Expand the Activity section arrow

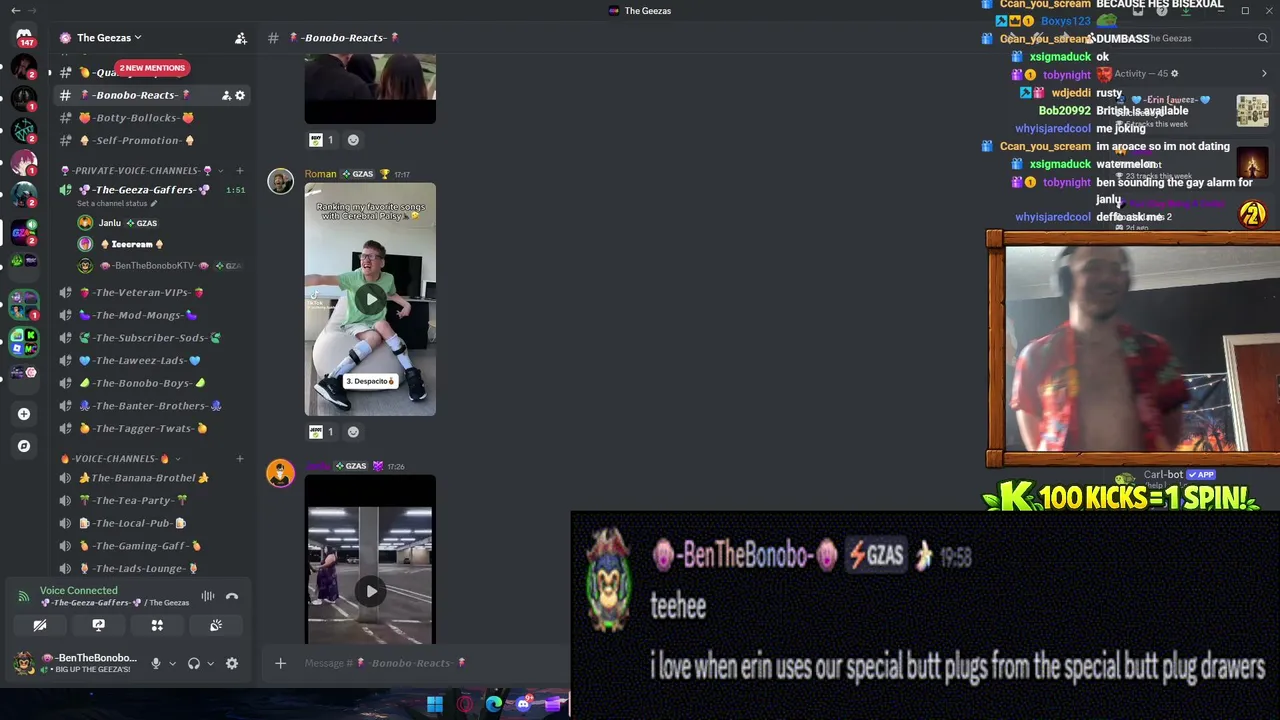click(x=1264, y=73)
